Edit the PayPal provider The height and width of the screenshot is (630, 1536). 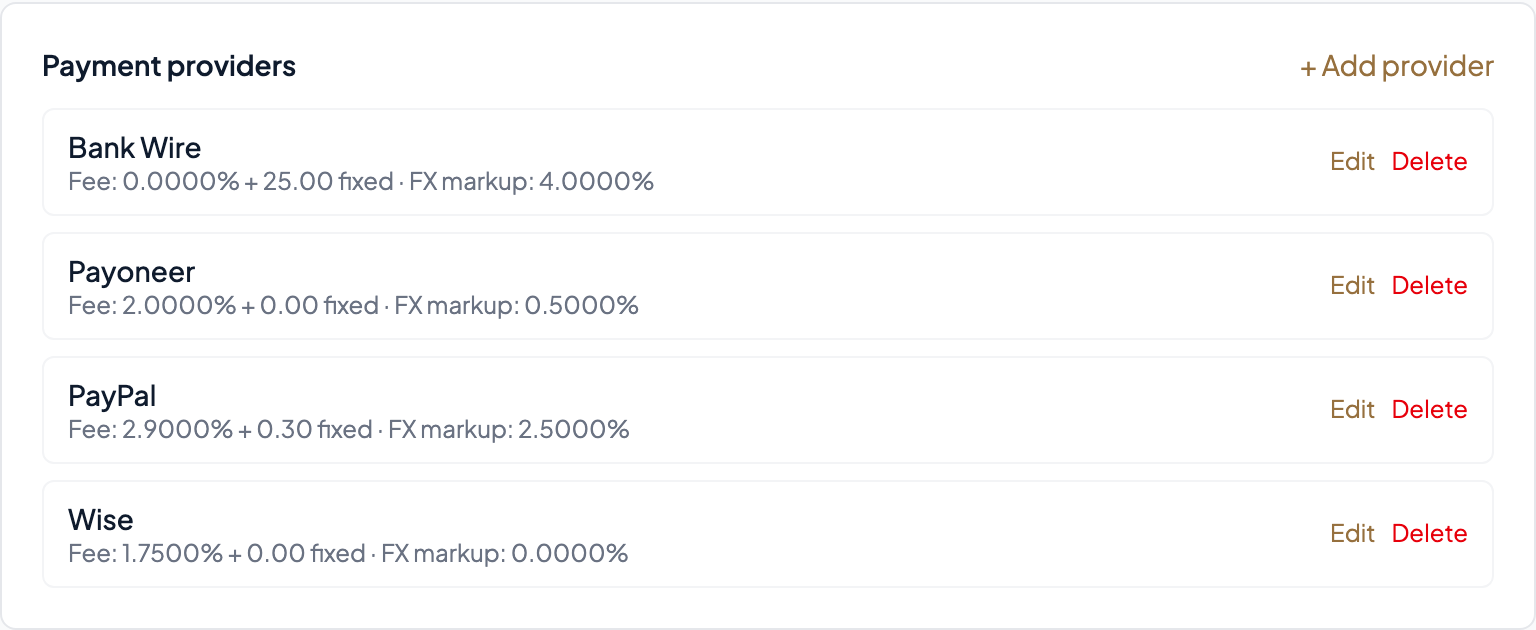(1352, 409)
